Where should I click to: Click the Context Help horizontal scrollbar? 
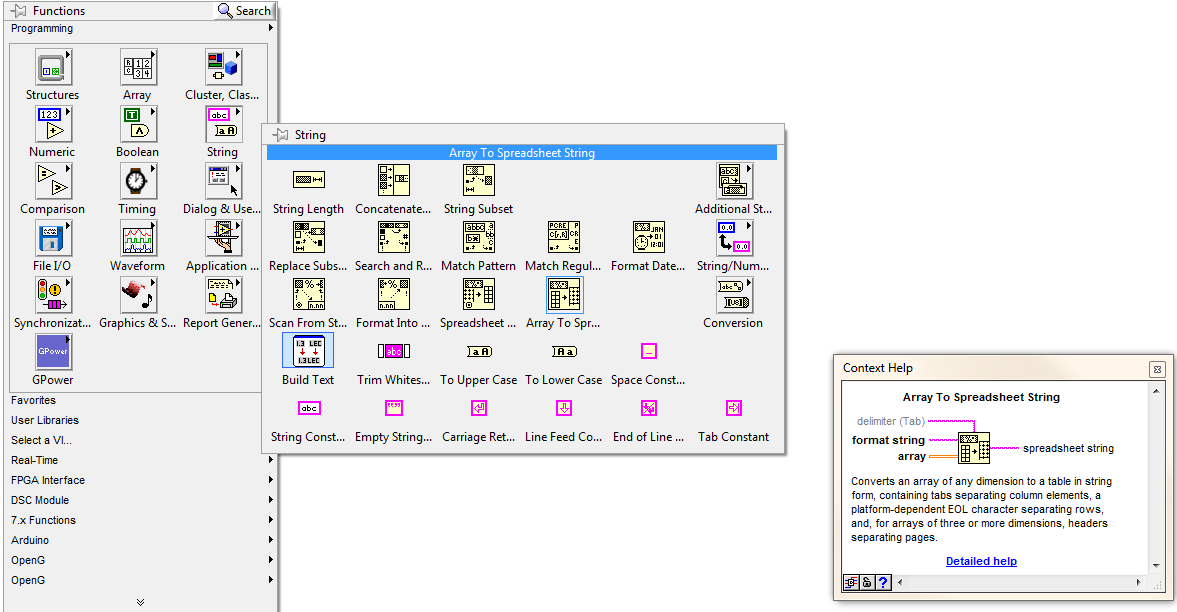(1018, 582)
